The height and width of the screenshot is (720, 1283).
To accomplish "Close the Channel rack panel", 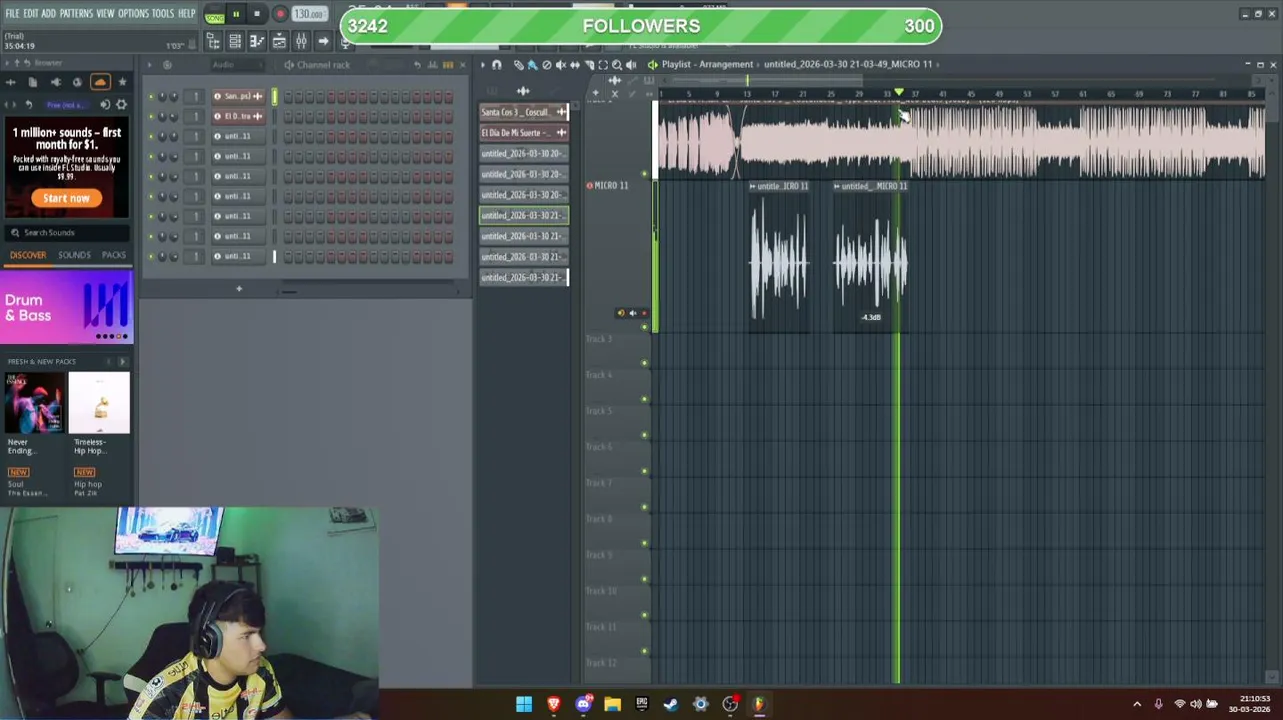I will tap(462, 65).
